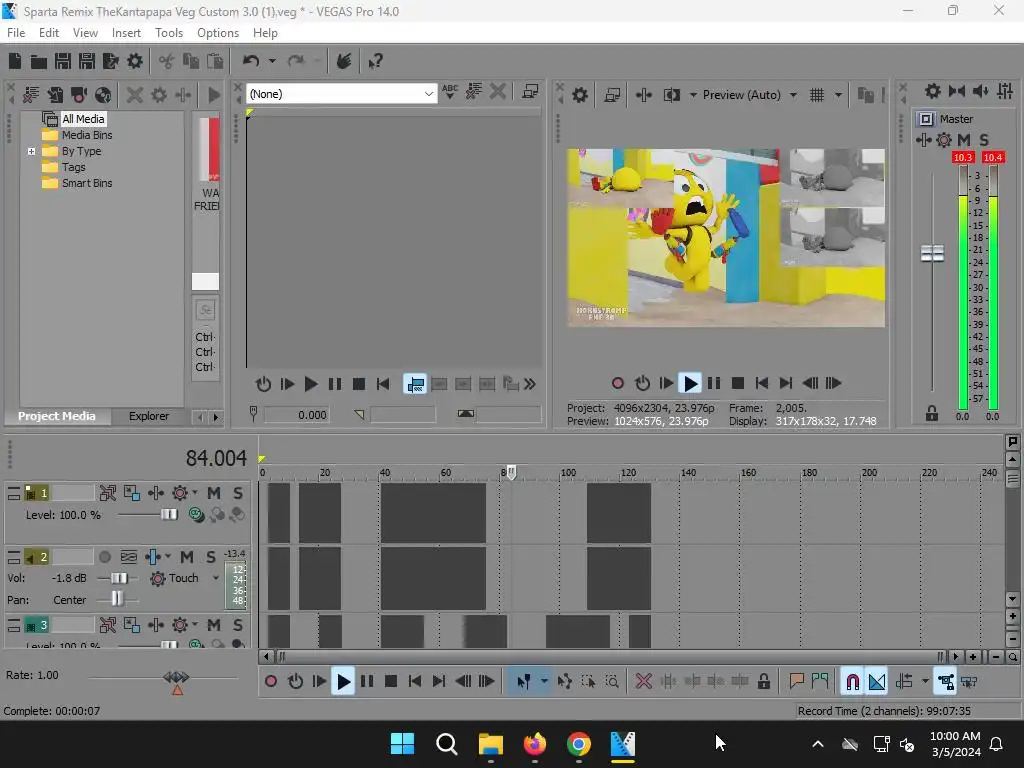
Task: Lock Master fader channels
Action: click(x=932, y=413)
